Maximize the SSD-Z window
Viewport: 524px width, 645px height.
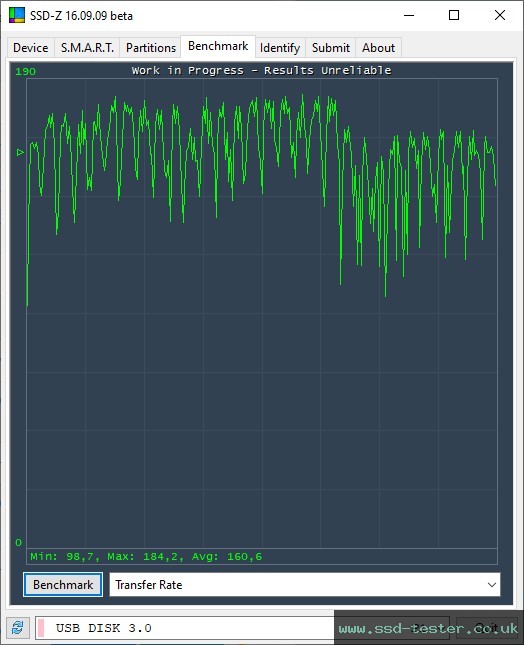pyautogui.click(x=454, y=16)
